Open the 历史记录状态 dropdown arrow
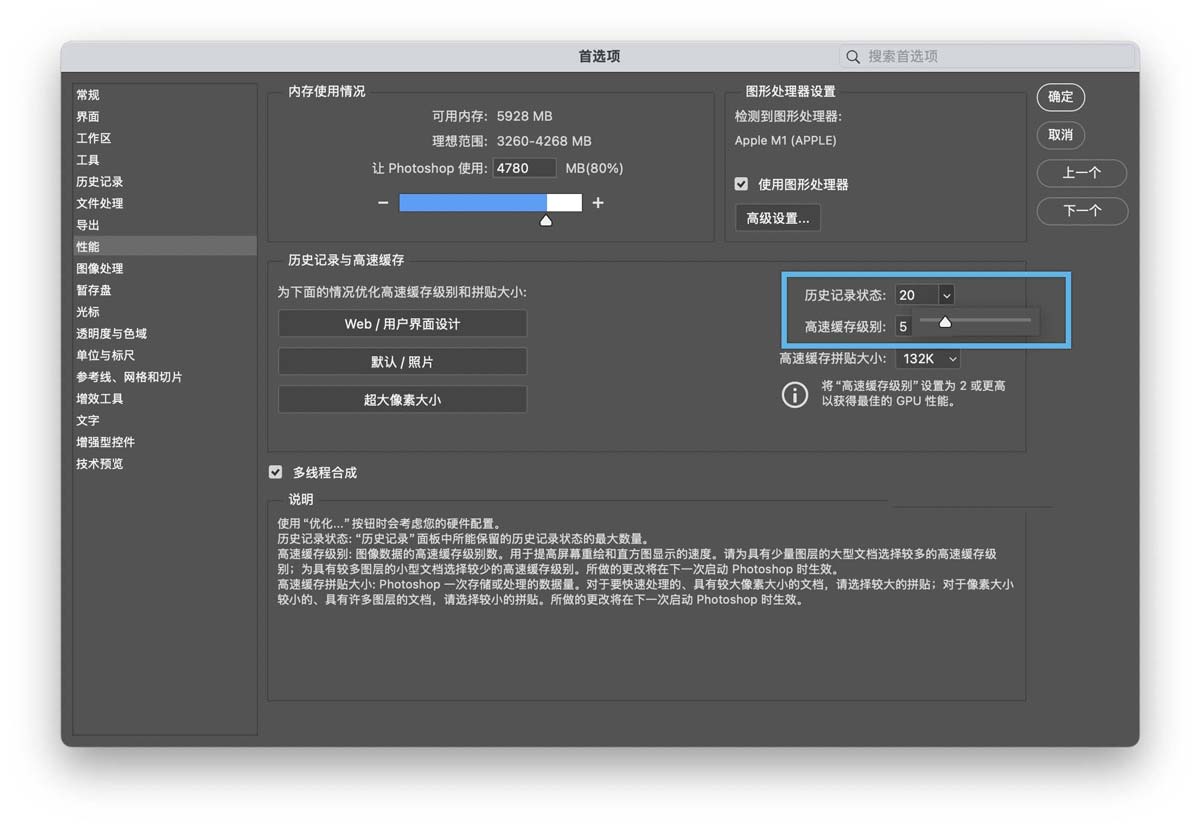The height and width of the screenshot is (827, 1200). tap(946, 295)
